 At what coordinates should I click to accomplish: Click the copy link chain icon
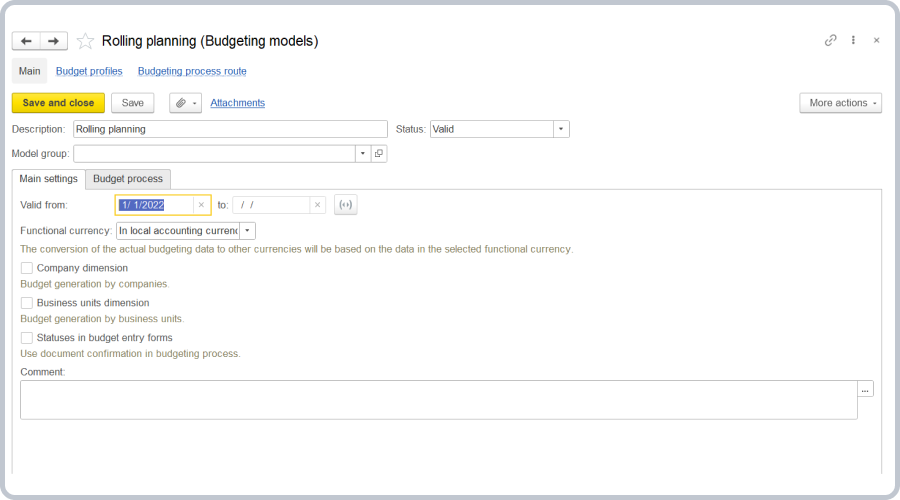pyautogui.click(x=830, y=41)
